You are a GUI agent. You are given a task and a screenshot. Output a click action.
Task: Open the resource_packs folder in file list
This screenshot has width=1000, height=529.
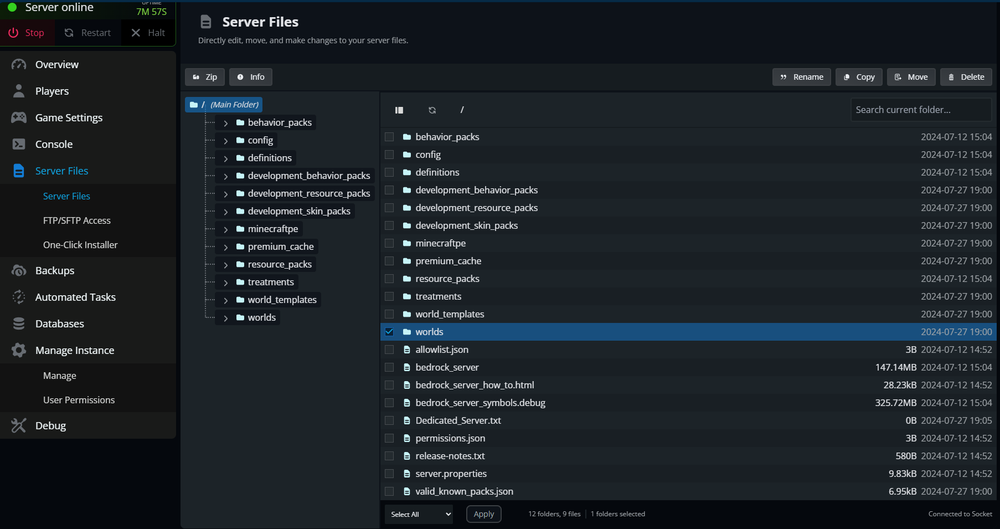point(447,279)
